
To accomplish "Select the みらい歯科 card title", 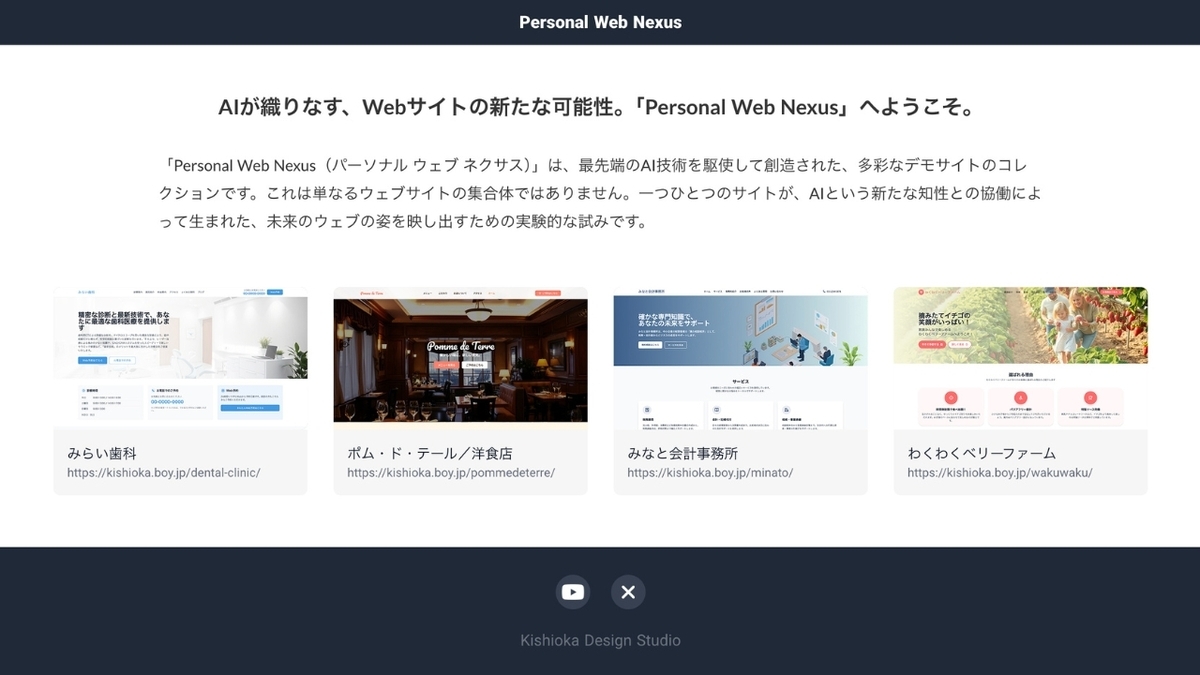I will pos(101,453).
